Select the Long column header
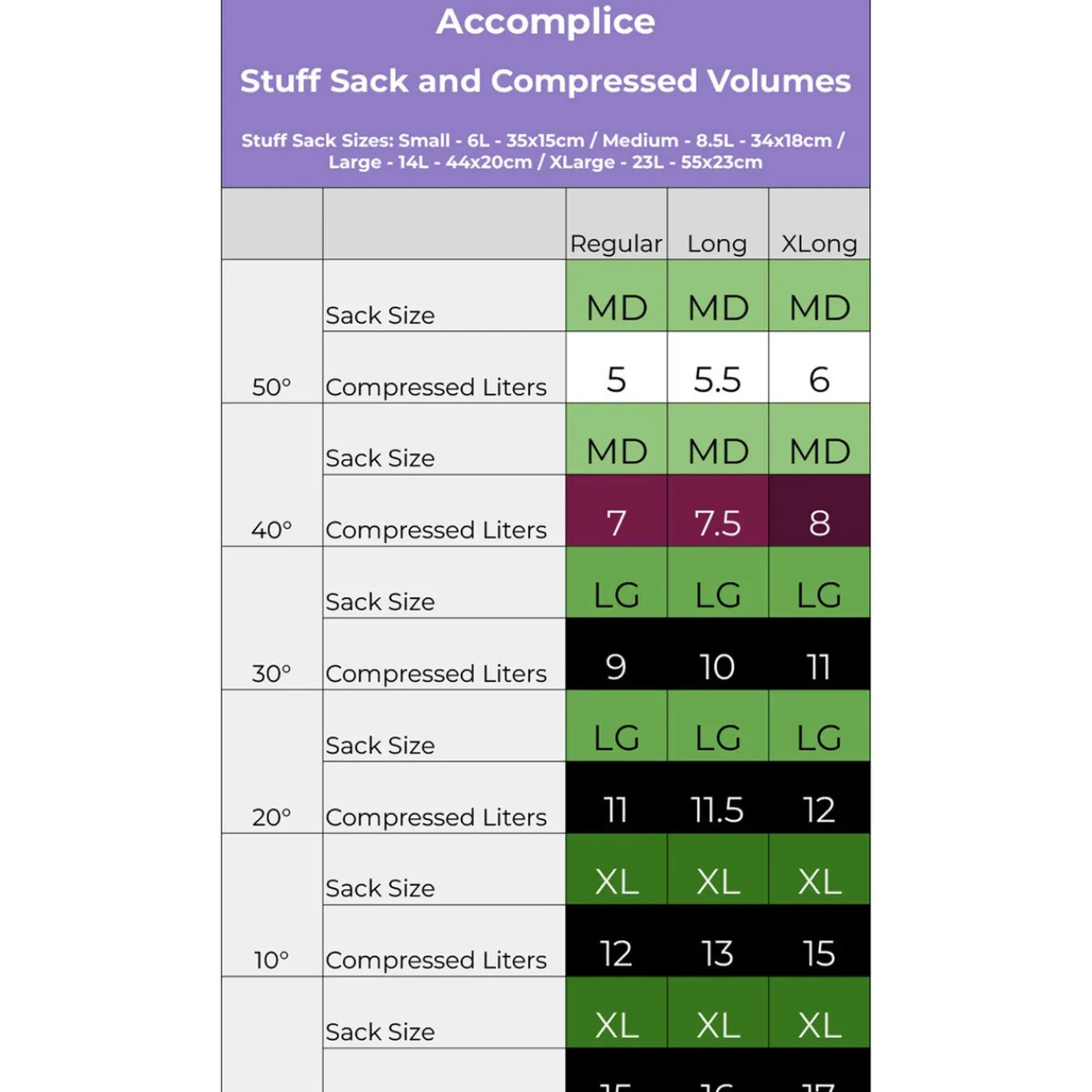Image resolution: width=1092 pixels, height=1092 pixels. pyautogui.click(x=717, y=243)
